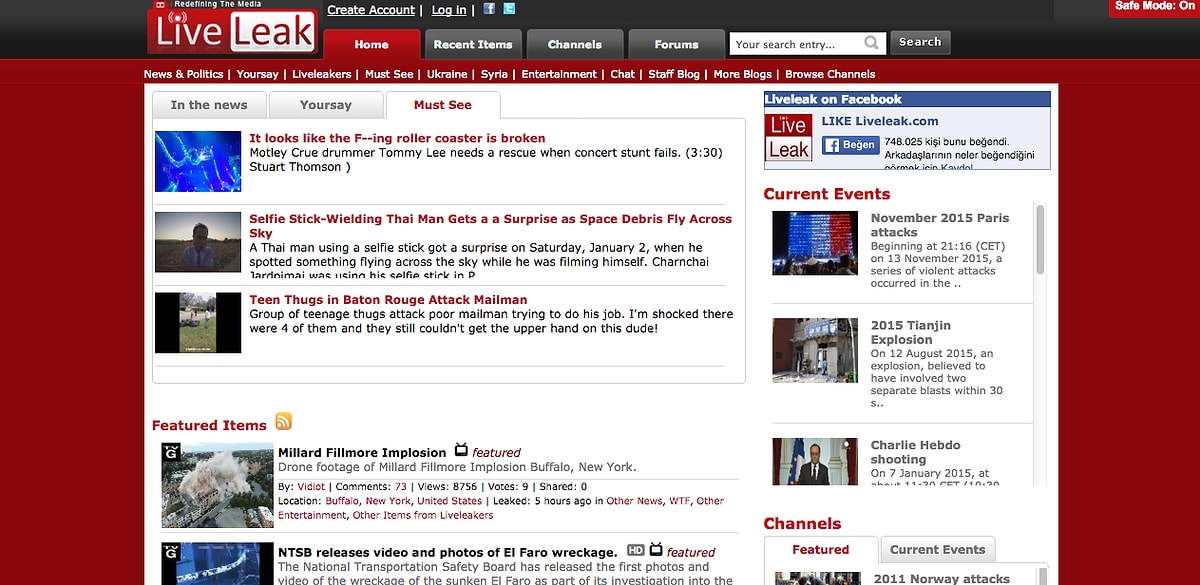Open Millard Fillmore Implosion title
Image resolution: width=1200 pixels, height=585 pixels.
[x=362, y=452]
